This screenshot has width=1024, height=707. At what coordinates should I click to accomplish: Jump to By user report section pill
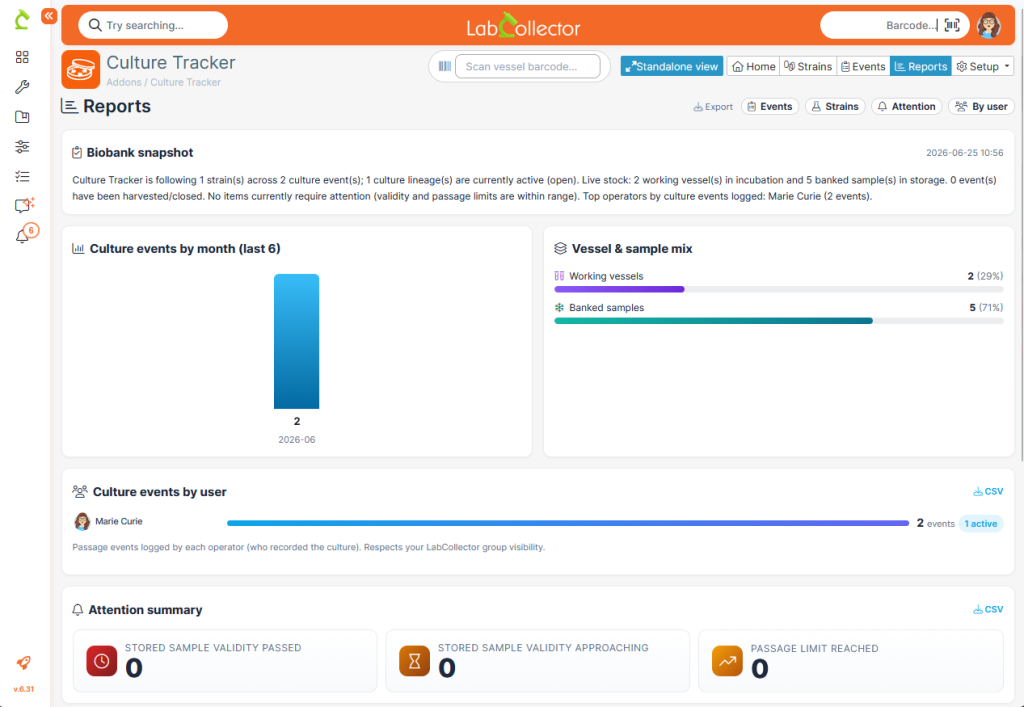pyautogui.click(x=982, y=106)
